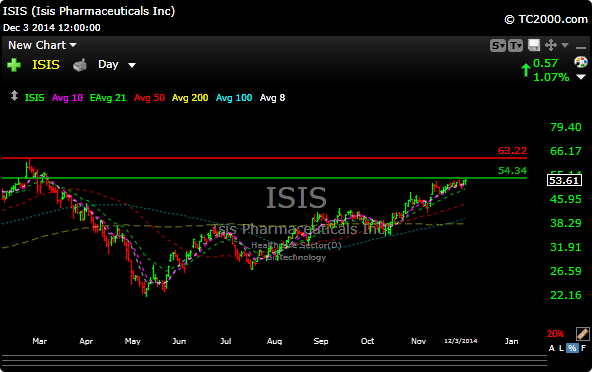The image size is (592, 372).
Task: Click the Mar label on the time axis
Action: [40, 341]
